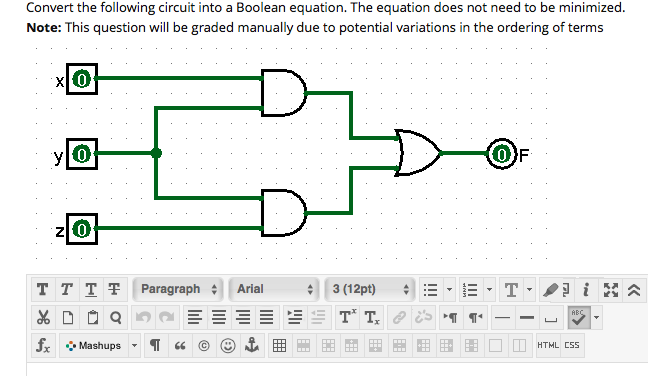Toggle strikethrough text formatting

[x=114, y=289]
